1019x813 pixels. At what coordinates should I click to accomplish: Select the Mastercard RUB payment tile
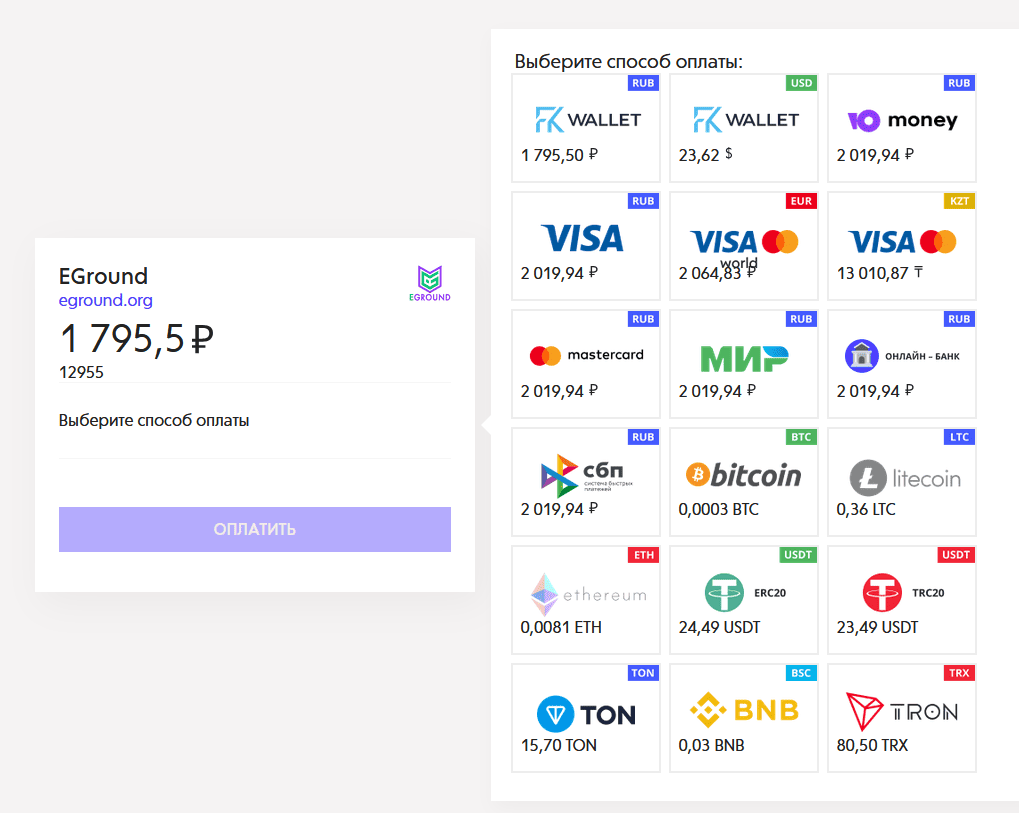tap(586, 364)
